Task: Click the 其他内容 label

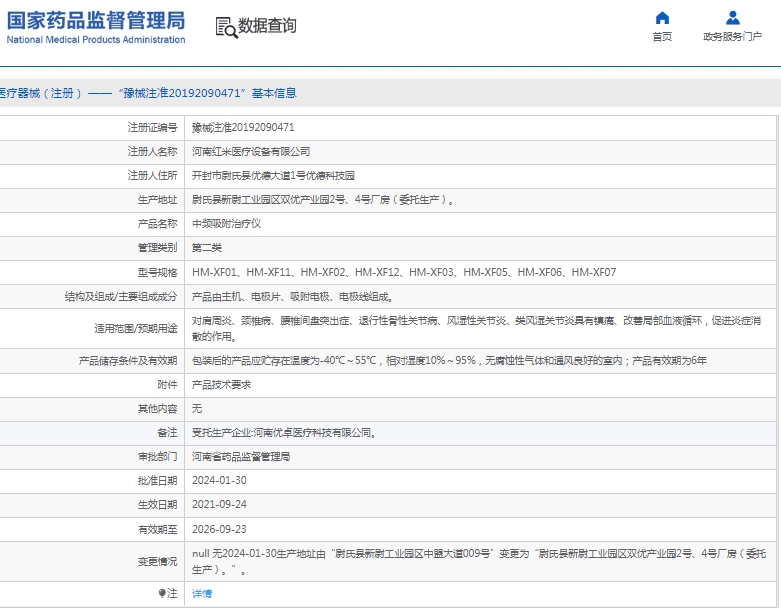Action: [157, 408]
